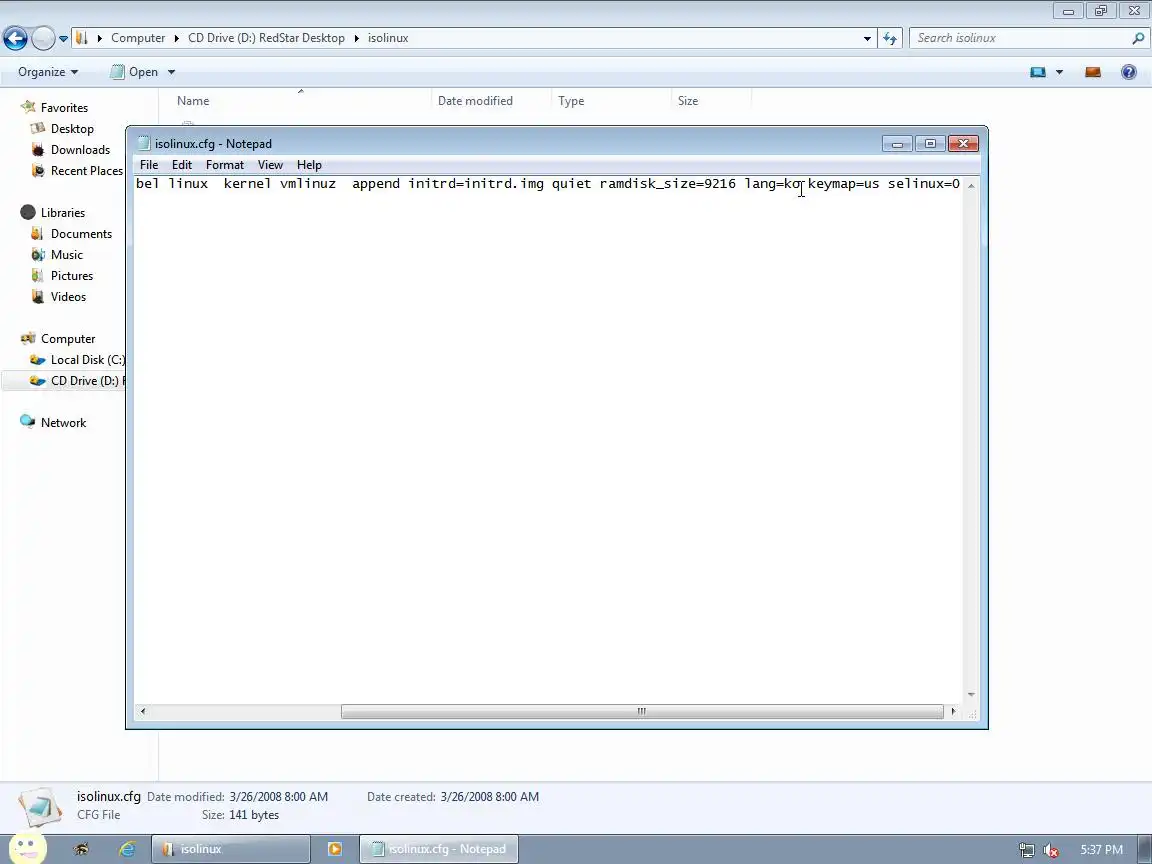Open Desktop in Favorites
Viewport: 1152px width, 864px height.
[72, 129]
